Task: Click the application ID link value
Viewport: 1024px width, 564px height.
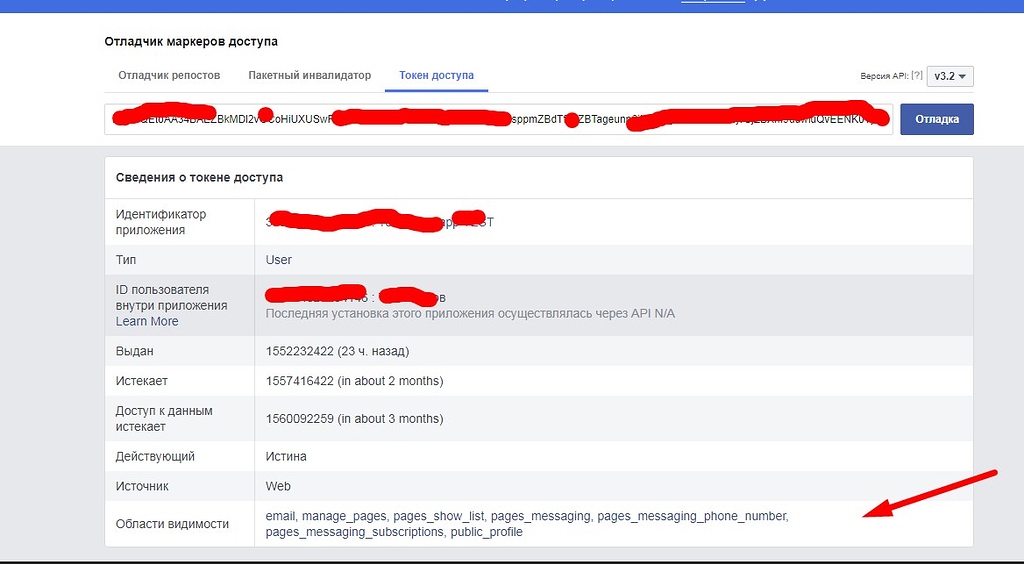Action: pos(380,221)
